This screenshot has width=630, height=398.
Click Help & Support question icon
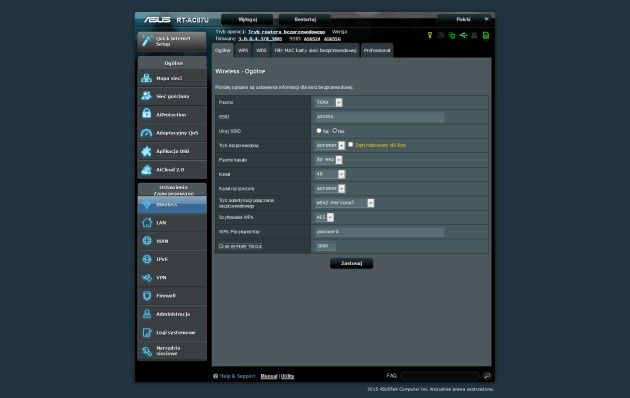(x=215, y=376)
